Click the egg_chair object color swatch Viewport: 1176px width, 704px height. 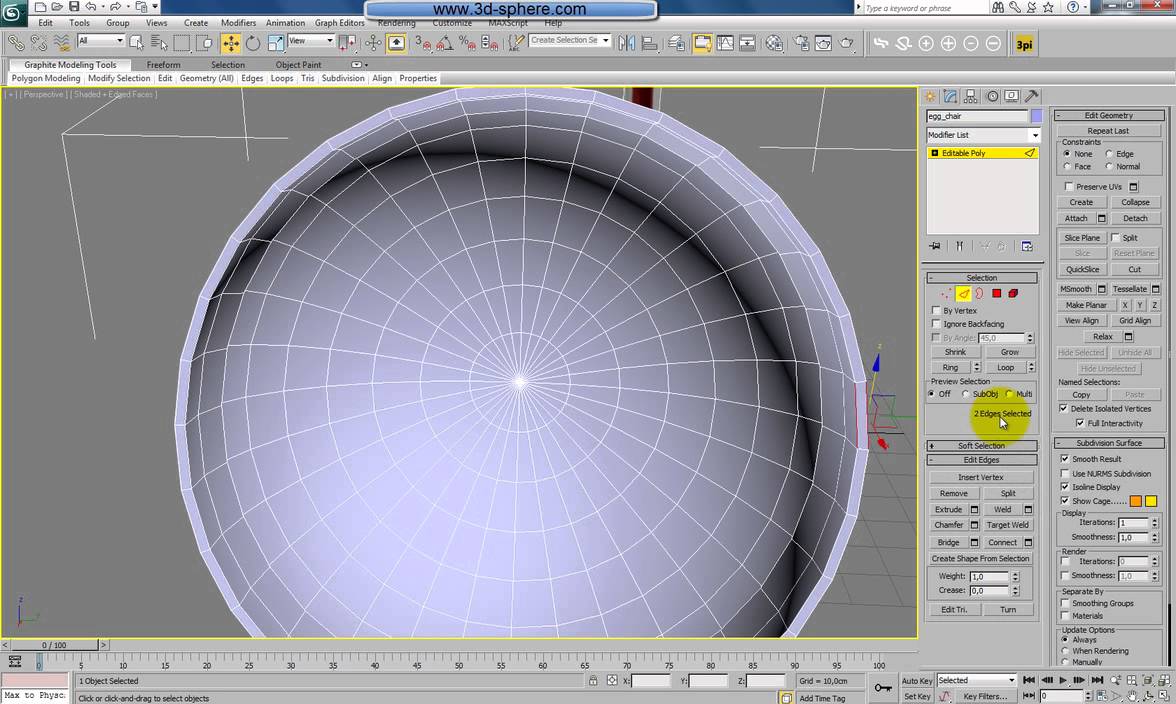coord(1036,116)
